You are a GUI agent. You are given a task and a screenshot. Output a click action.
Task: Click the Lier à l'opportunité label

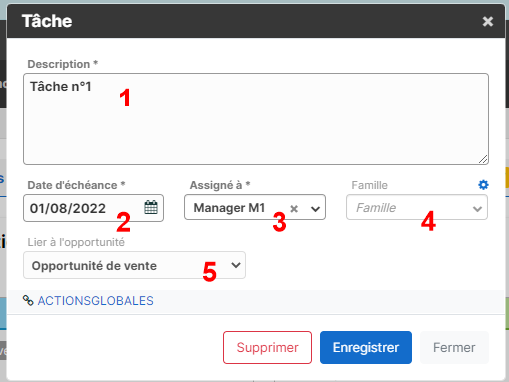tap(76, 242)
